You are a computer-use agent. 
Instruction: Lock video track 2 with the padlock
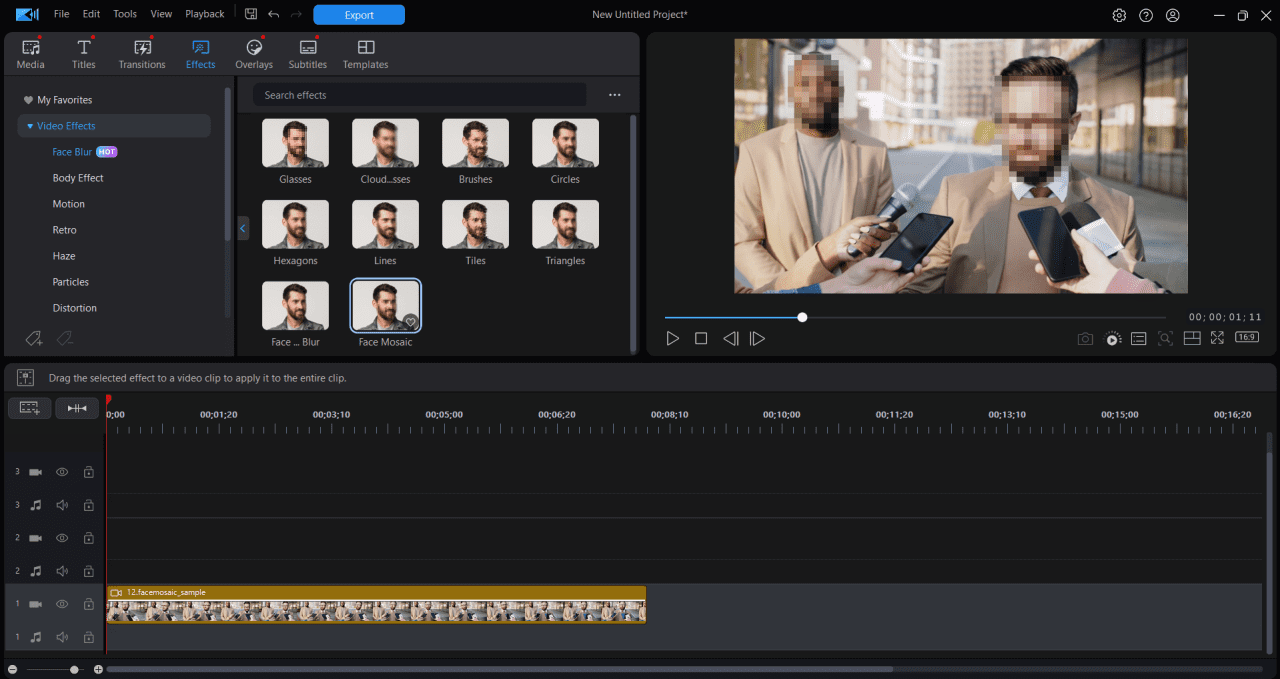click(88, 537)
